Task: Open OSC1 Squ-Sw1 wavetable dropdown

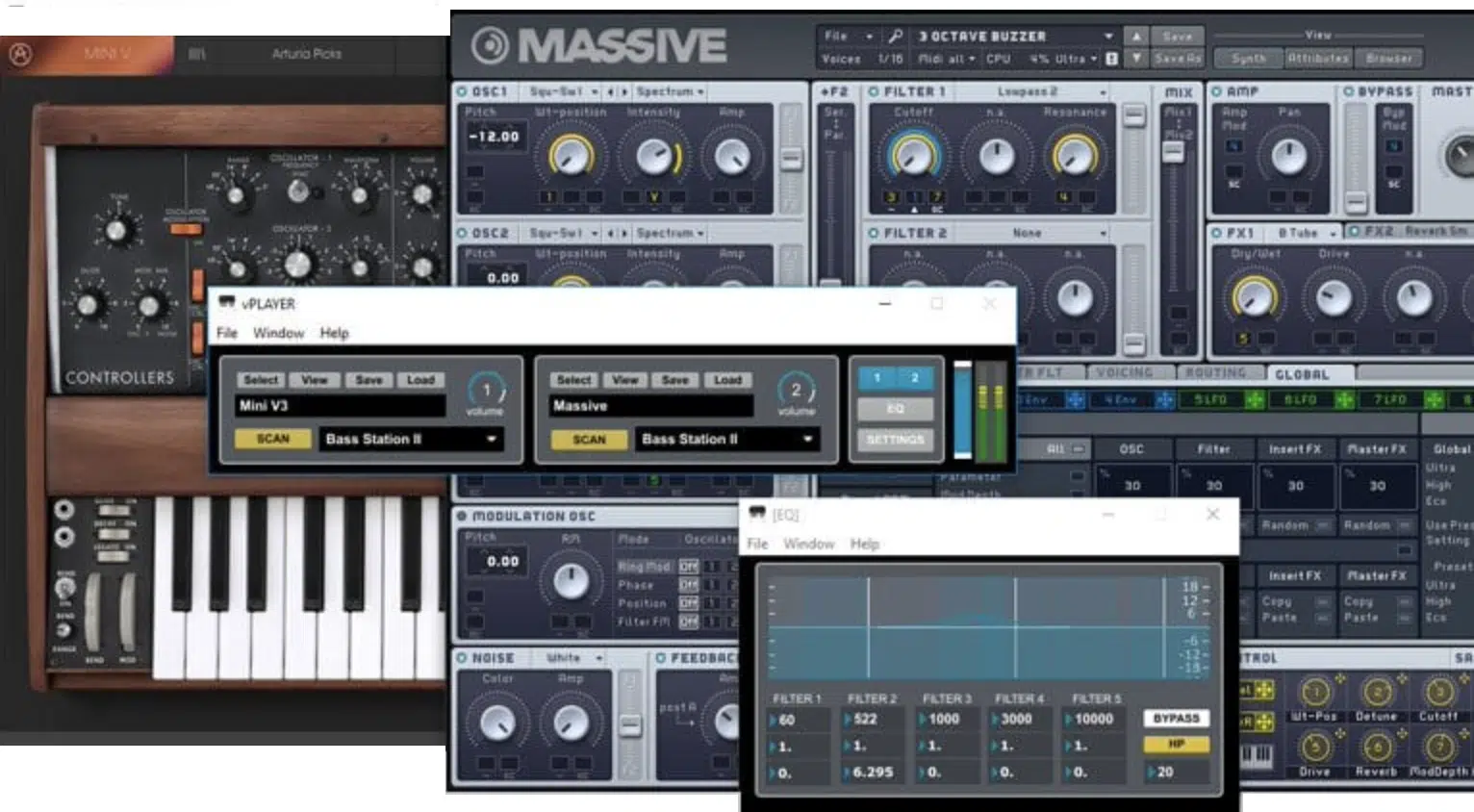Action: tap(565, 91)
